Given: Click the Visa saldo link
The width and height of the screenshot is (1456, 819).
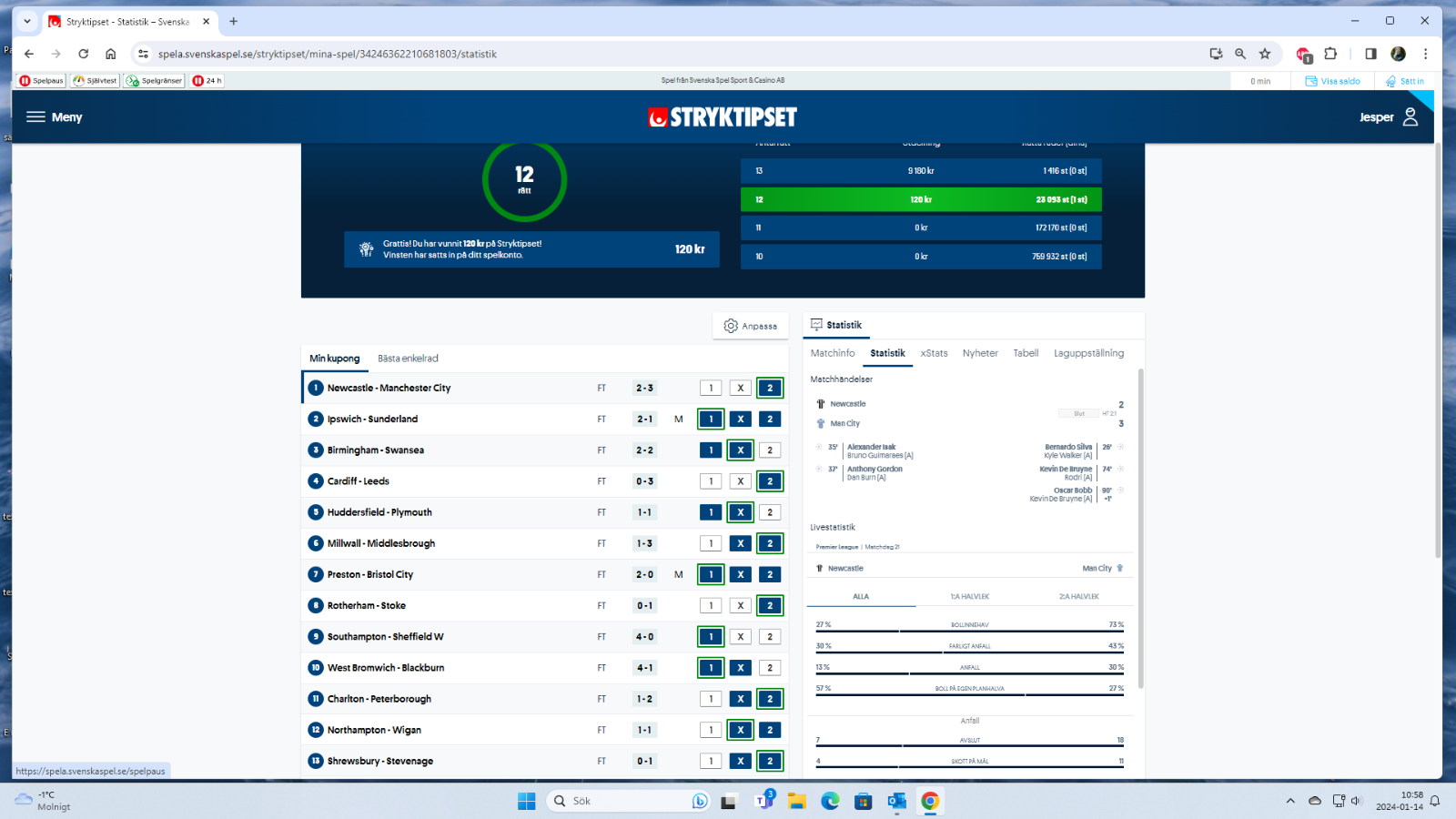Looking at the screenshot, I should point(1333,81).
